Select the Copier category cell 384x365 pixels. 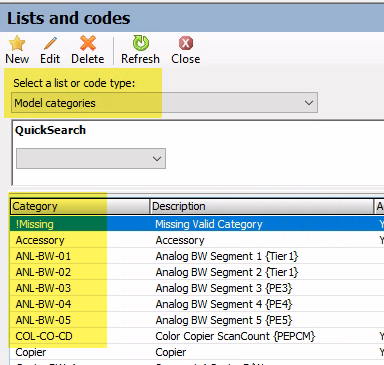[x=31, y=352]
